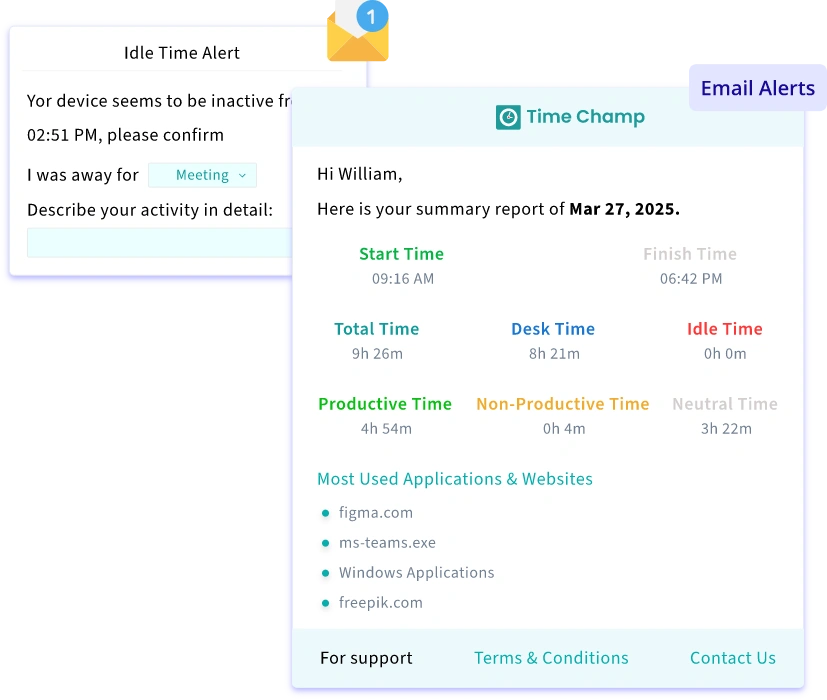The image size is (827, 700).
Task: Click the Start Time showing 09:16 AM
Action: coord(402,278)
